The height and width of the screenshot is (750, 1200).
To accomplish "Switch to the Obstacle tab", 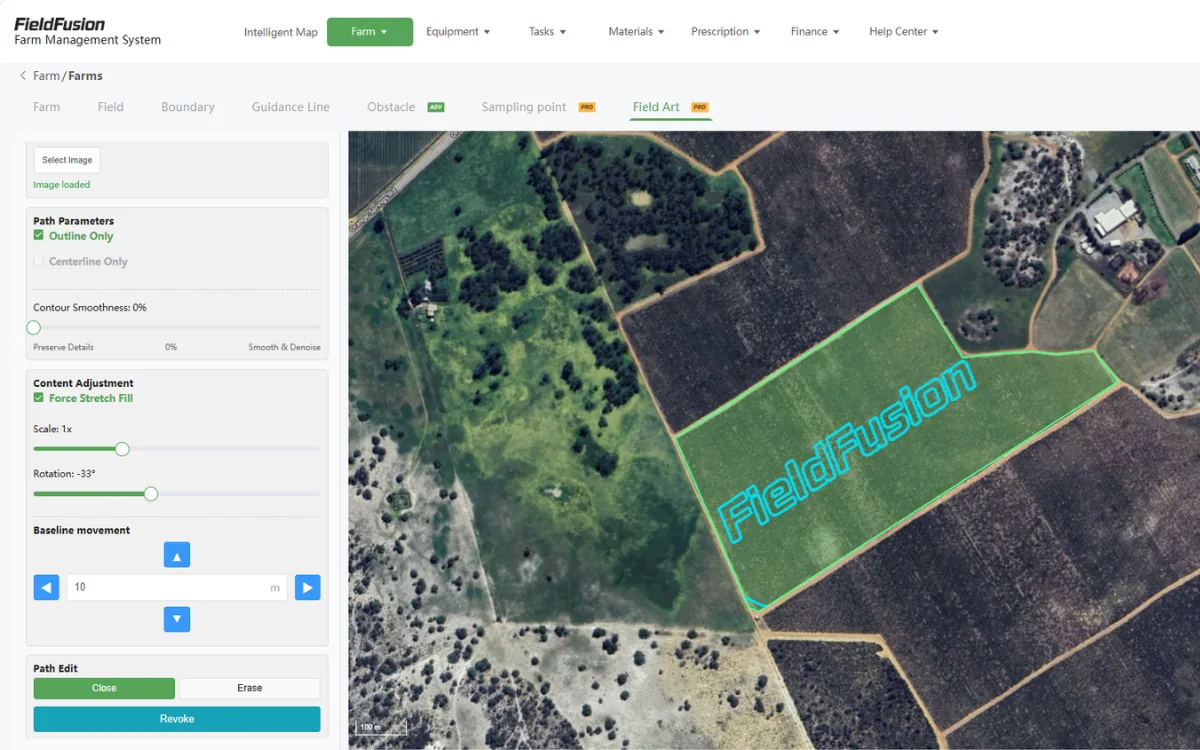I will coord(391,107).
